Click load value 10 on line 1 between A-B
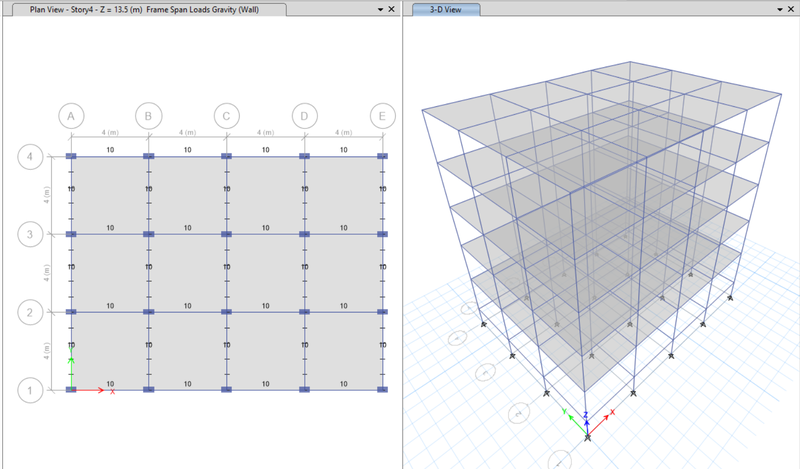The width and height of the screenshot is (800, 469). click(110, 384)
